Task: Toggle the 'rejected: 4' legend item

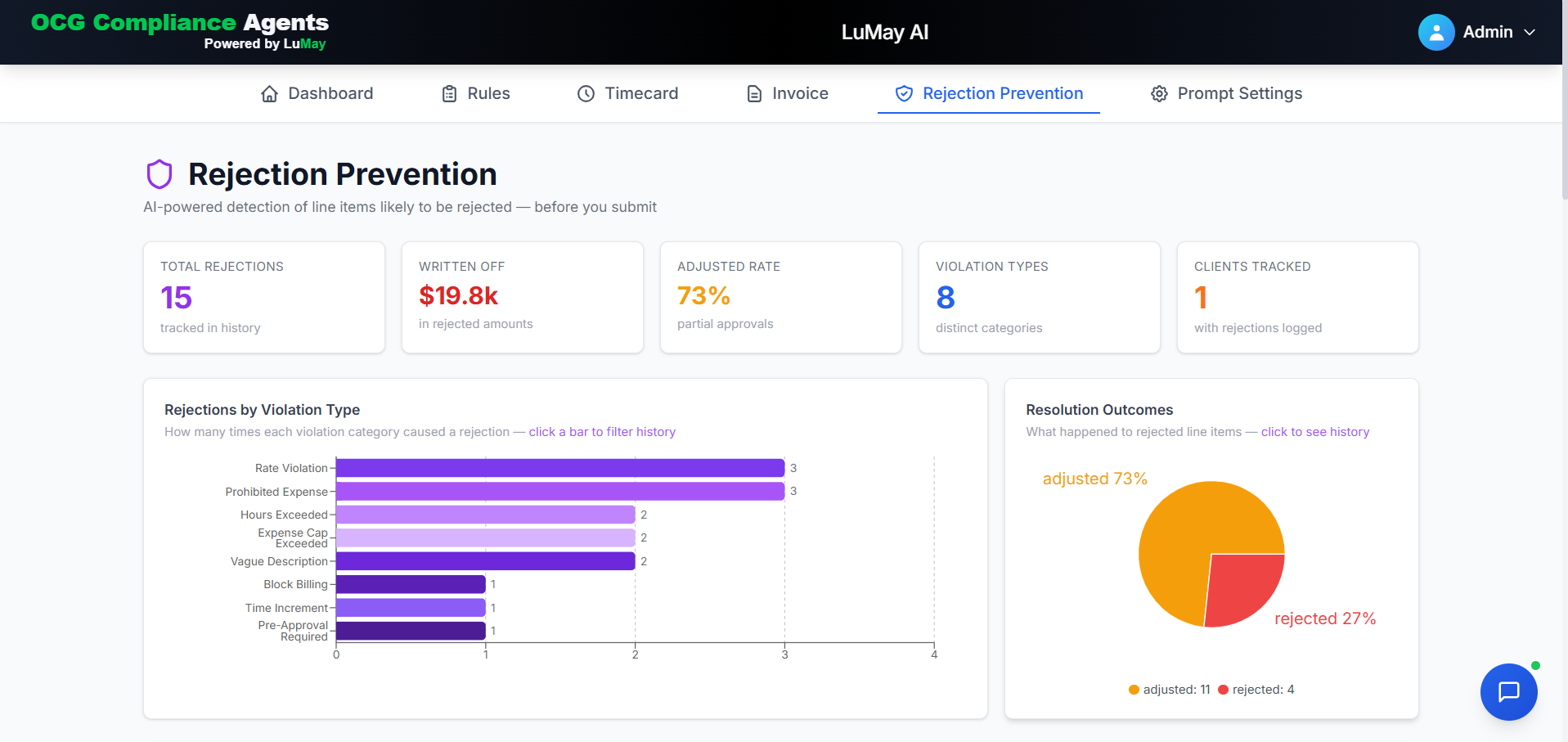Action: click(1256, 690)
